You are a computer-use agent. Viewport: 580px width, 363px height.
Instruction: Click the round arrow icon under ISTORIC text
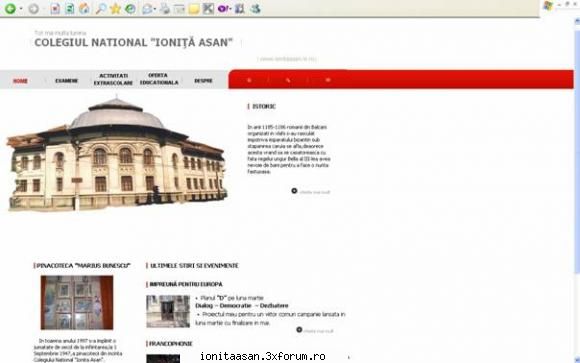[294, 191]
